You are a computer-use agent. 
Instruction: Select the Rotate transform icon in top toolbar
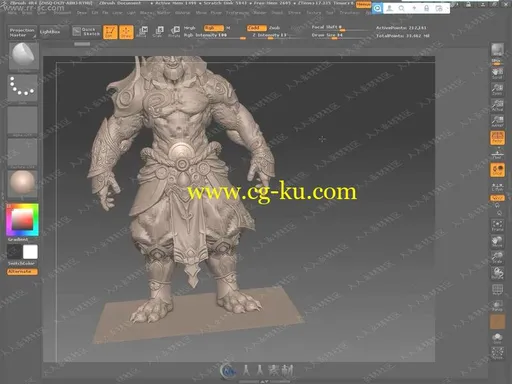click(175, 32)
